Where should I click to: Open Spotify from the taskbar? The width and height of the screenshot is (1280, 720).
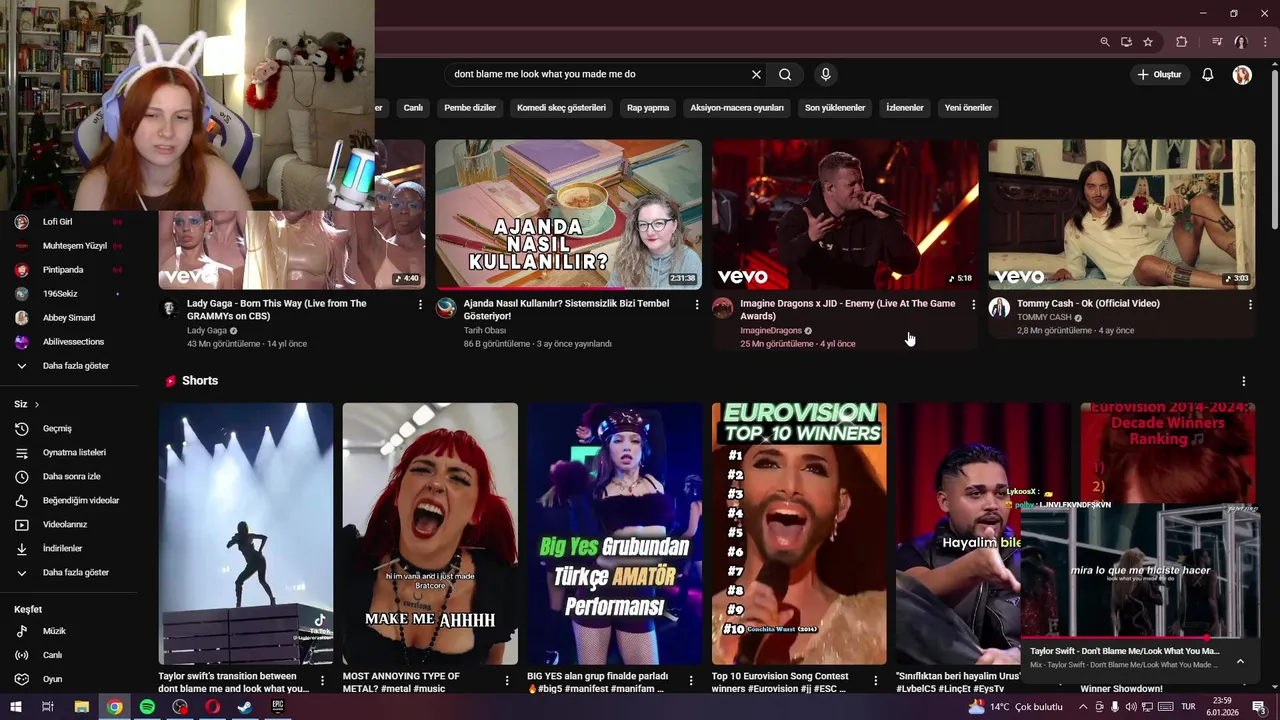147,707
